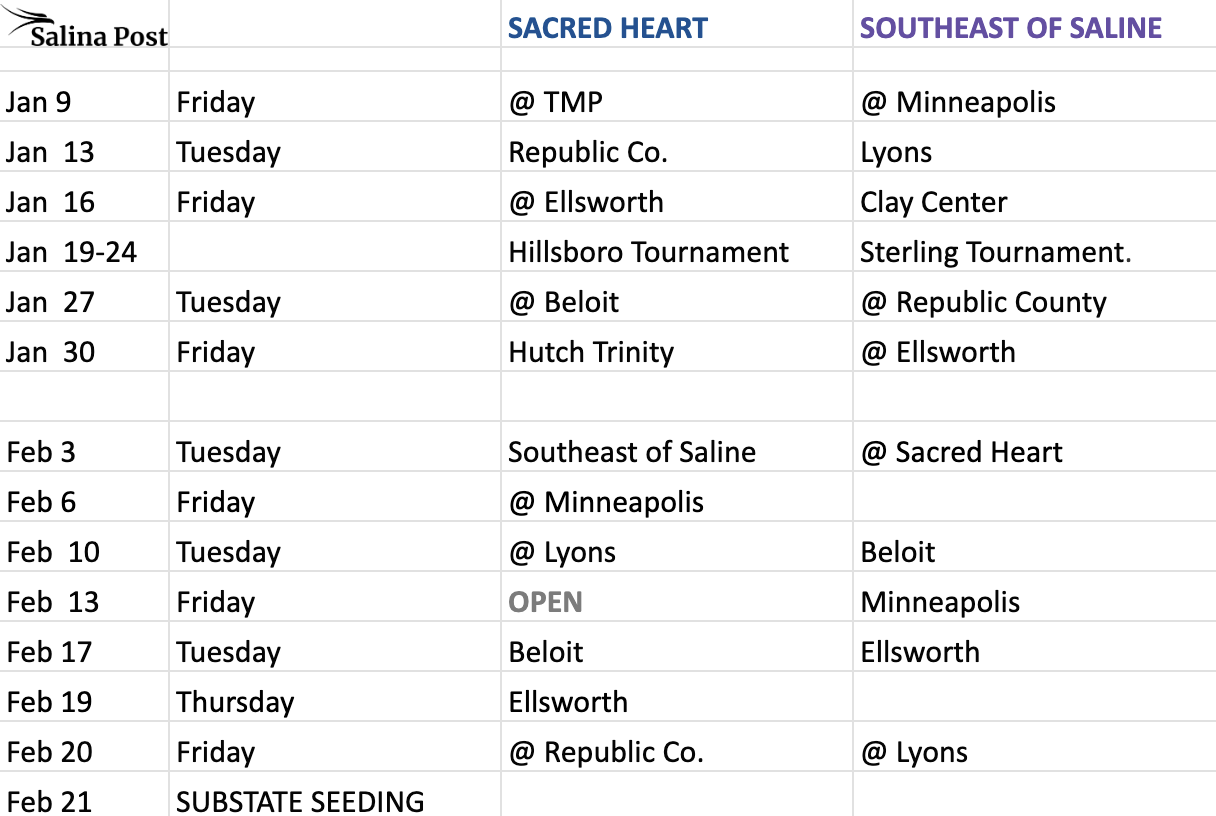
Task: Select the SACRED HEART column header
Action: 607,28
